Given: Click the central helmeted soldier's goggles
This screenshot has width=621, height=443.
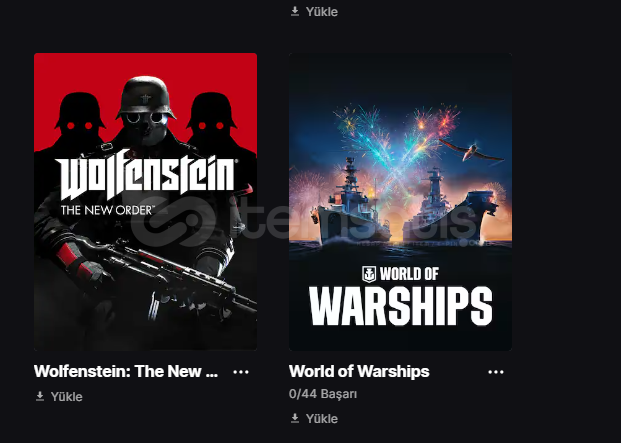Looking at the screenshot, I should [145, 118].
